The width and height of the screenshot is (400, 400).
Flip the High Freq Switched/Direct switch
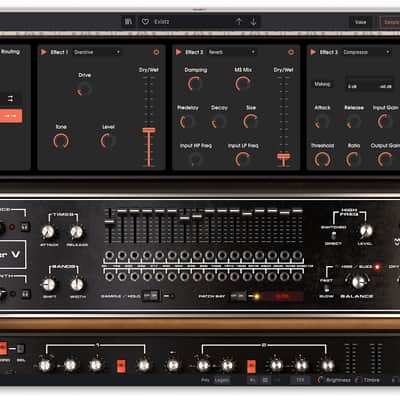333,235
